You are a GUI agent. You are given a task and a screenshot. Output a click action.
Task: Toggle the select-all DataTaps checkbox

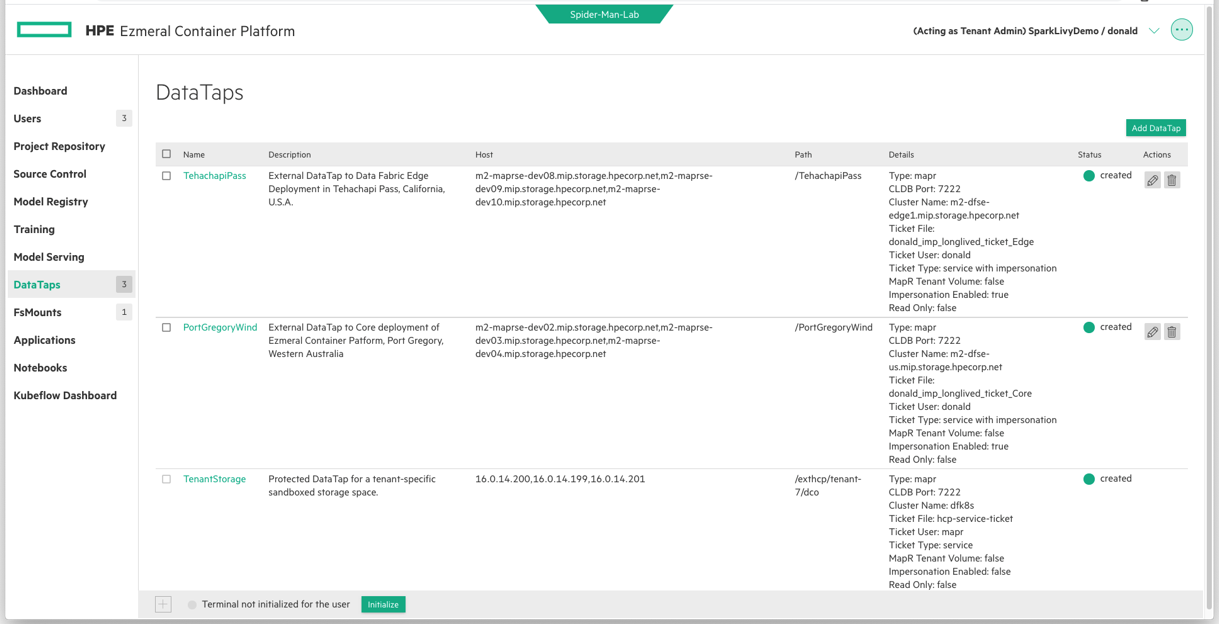pos(167,154)
